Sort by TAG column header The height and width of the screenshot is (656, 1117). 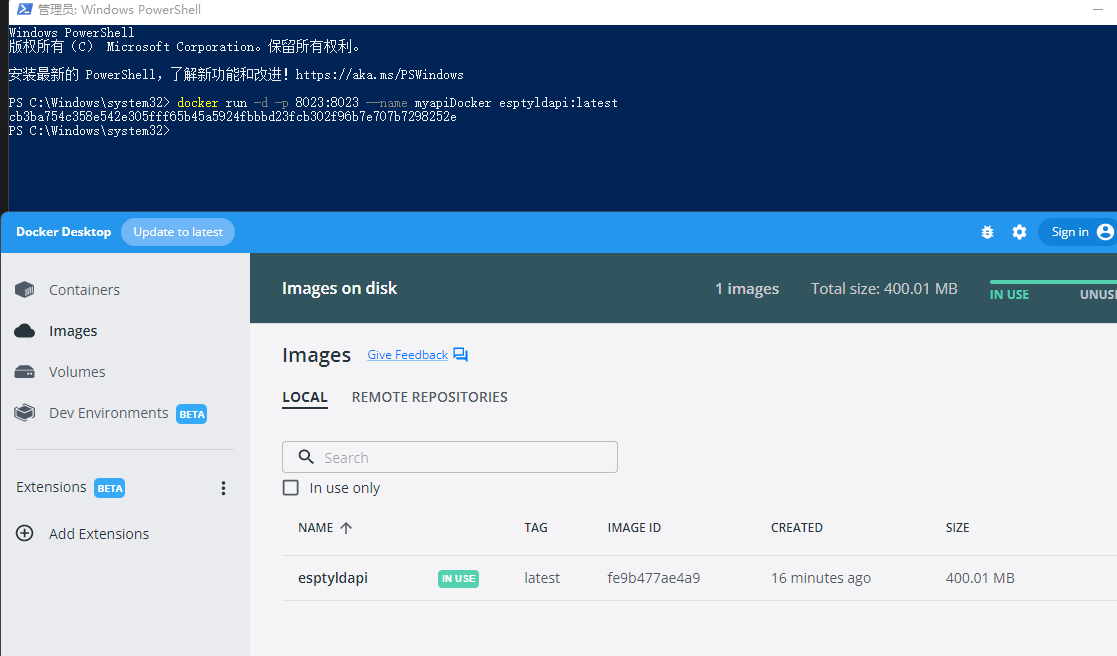coord(536,528)
